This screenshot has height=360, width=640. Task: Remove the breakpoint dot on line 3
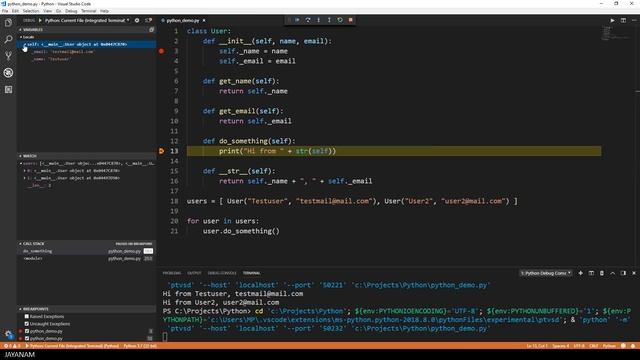[161, 51]
